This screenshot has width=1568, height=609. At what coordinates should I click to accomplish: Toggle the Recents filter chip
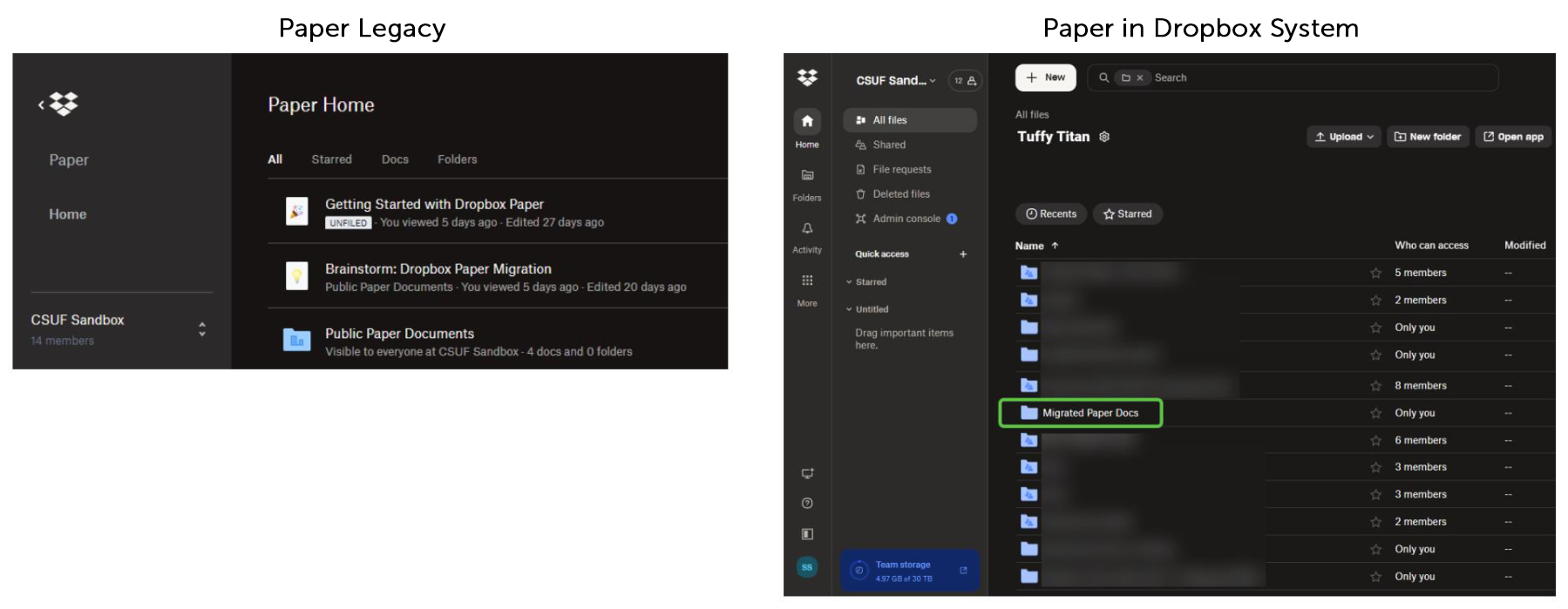click(1050, 214)
